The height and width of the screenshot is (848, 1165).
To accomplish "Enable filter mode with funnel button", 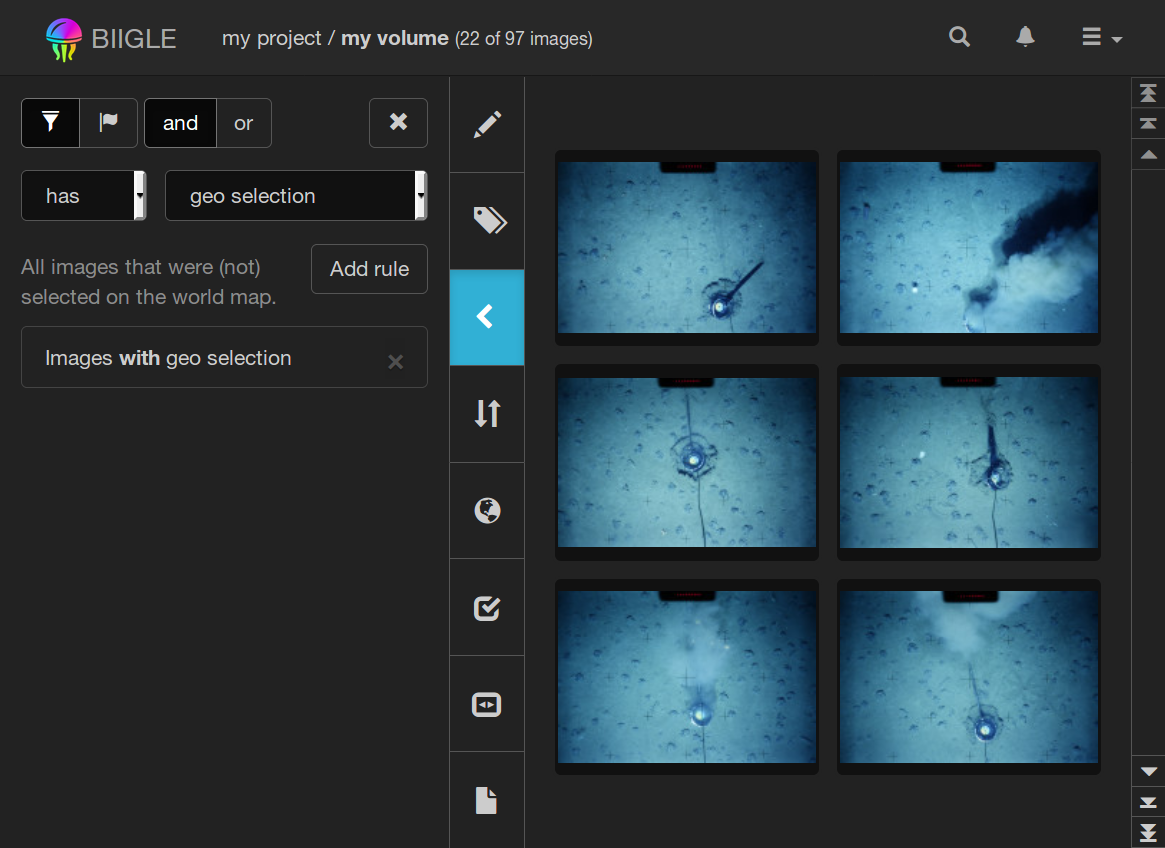I will [x=50, y=123].
